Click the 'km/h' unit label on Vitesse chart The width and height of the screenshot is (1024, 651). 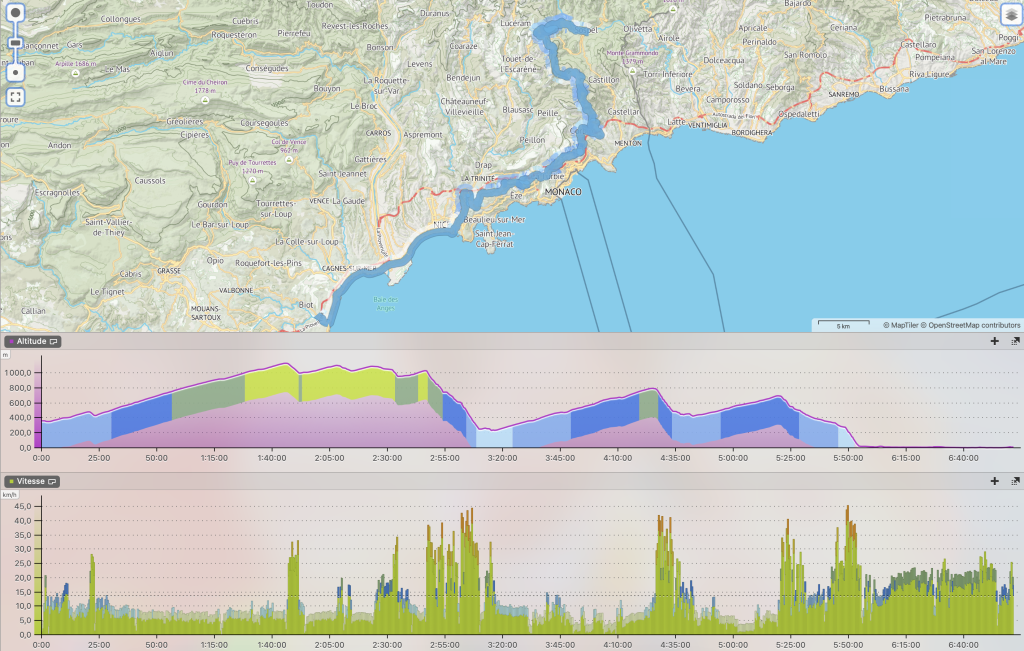pyautogui.click(x=9, y=494)
